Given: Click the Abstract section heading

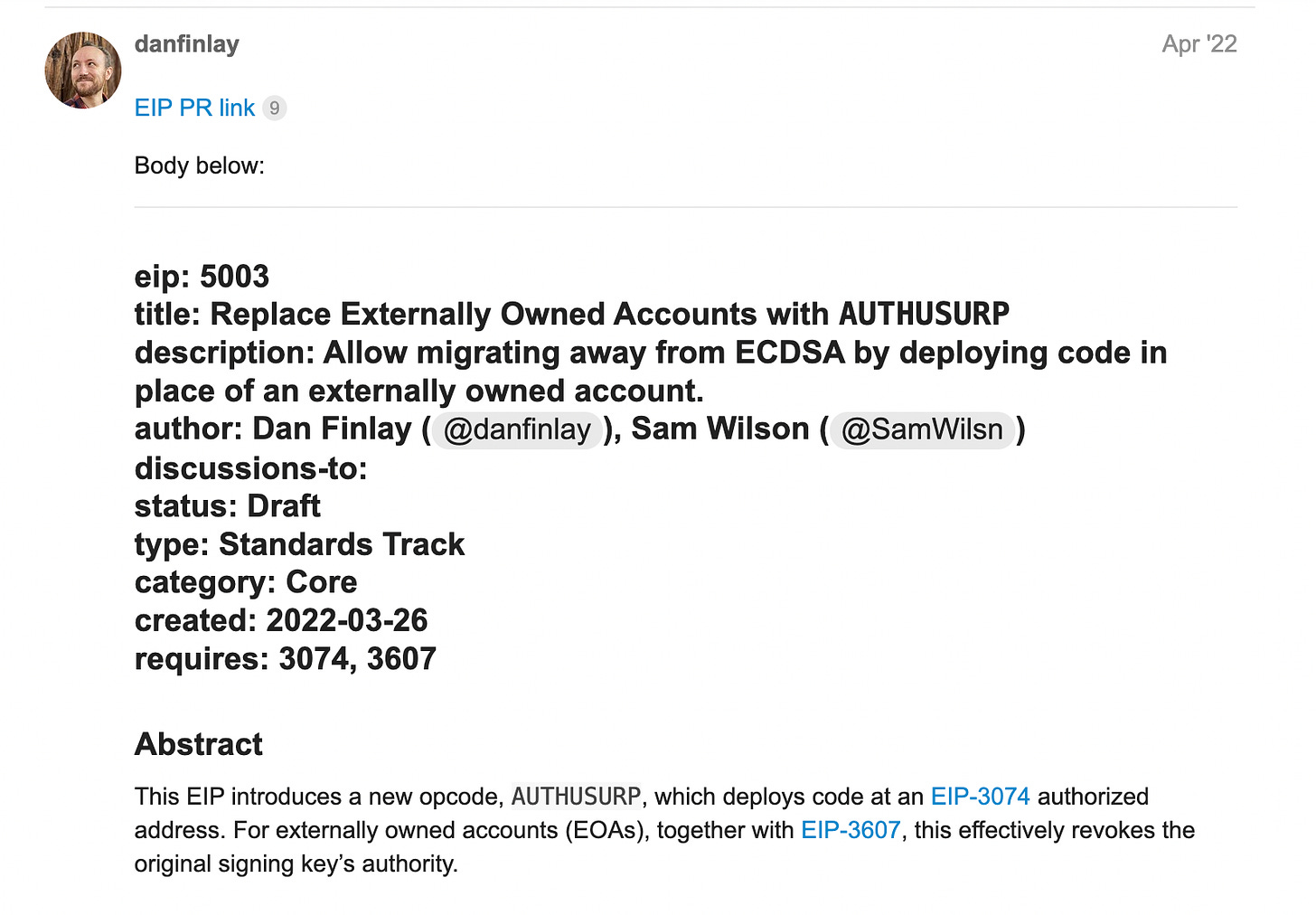Looking at the screenshot, I should (x=199, y=744).
